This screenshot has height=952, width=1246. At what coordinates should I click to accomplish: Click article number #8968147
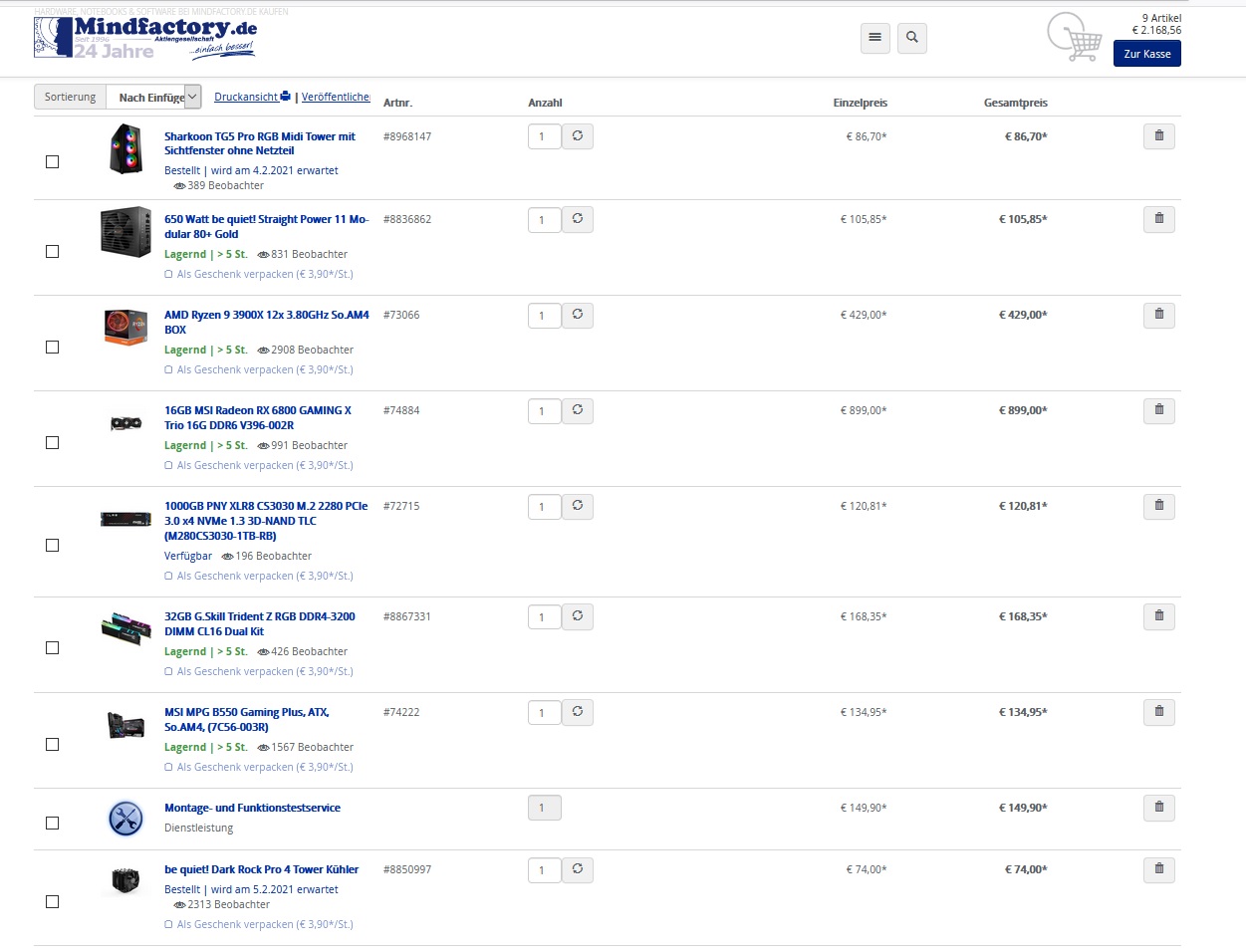(x=407, y=136)
